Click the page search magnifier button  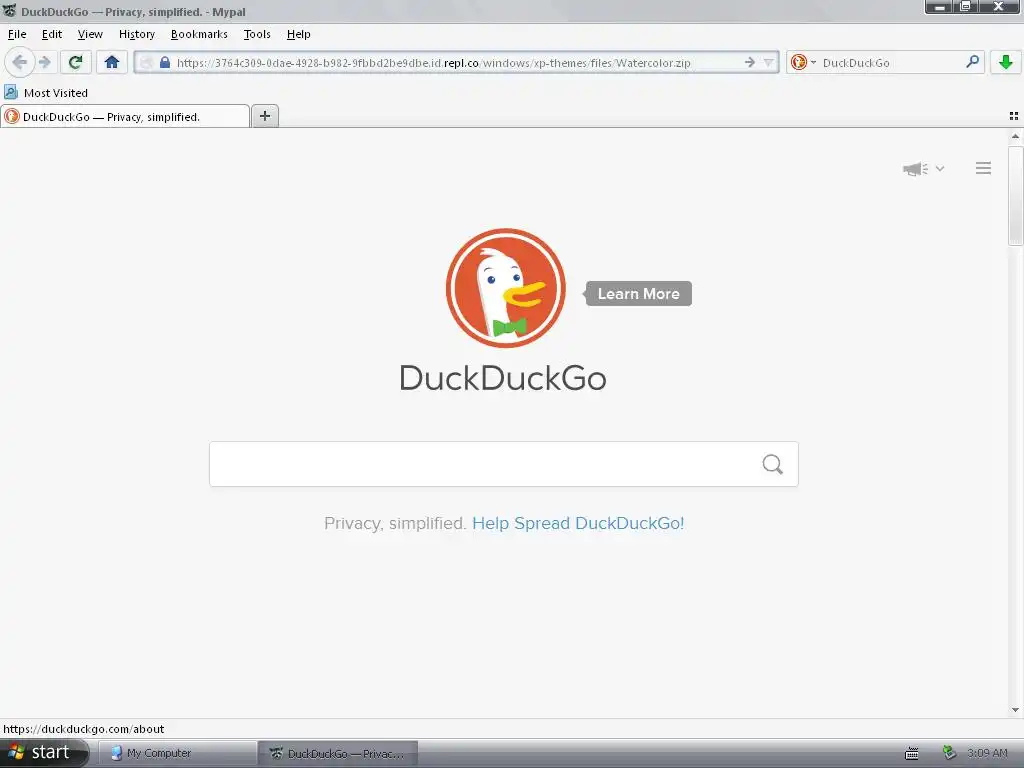(773, 464)
